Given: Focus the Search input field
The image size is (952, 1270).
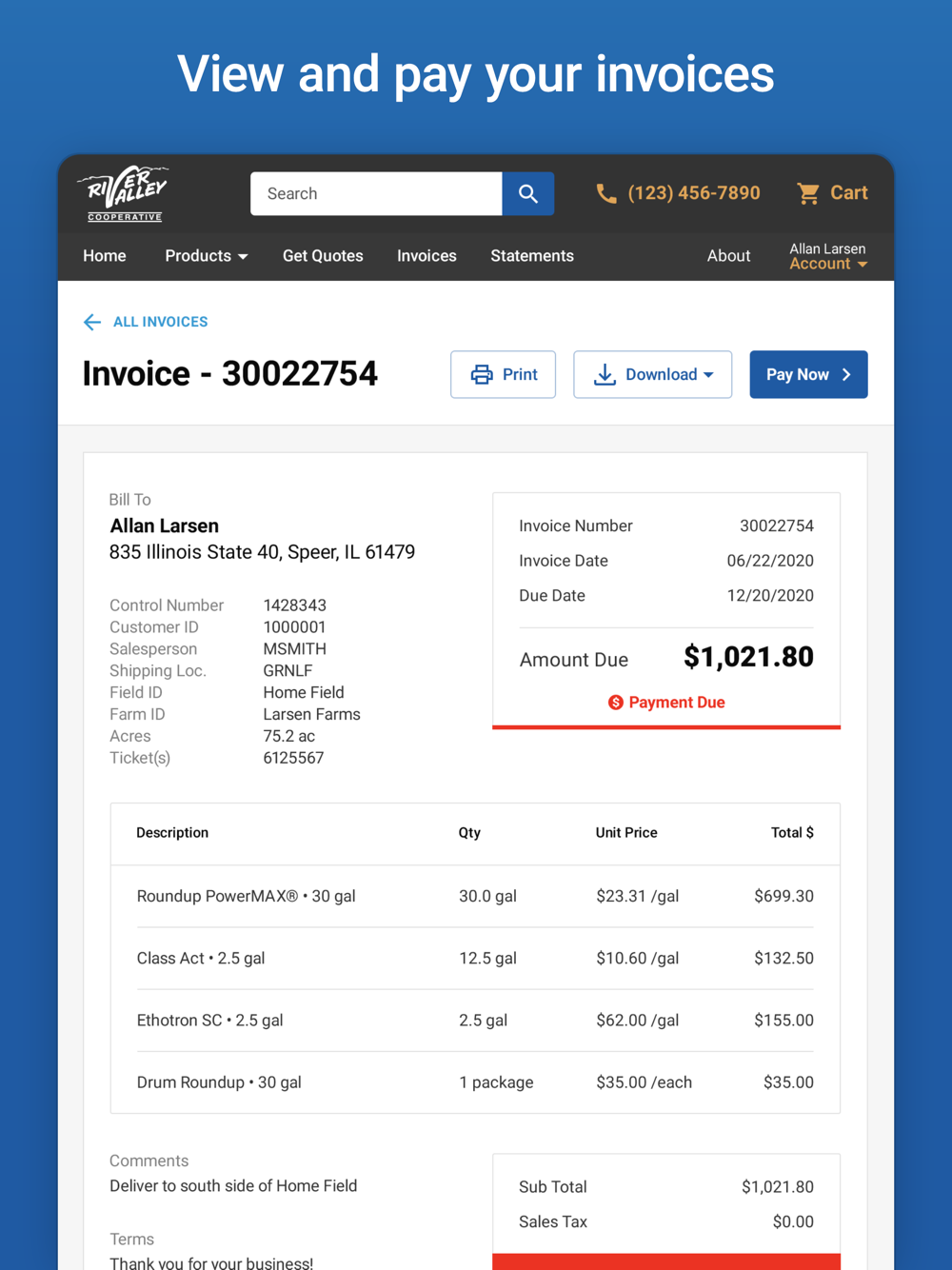Looking at the screenshot, I should [x=376, y=193].
